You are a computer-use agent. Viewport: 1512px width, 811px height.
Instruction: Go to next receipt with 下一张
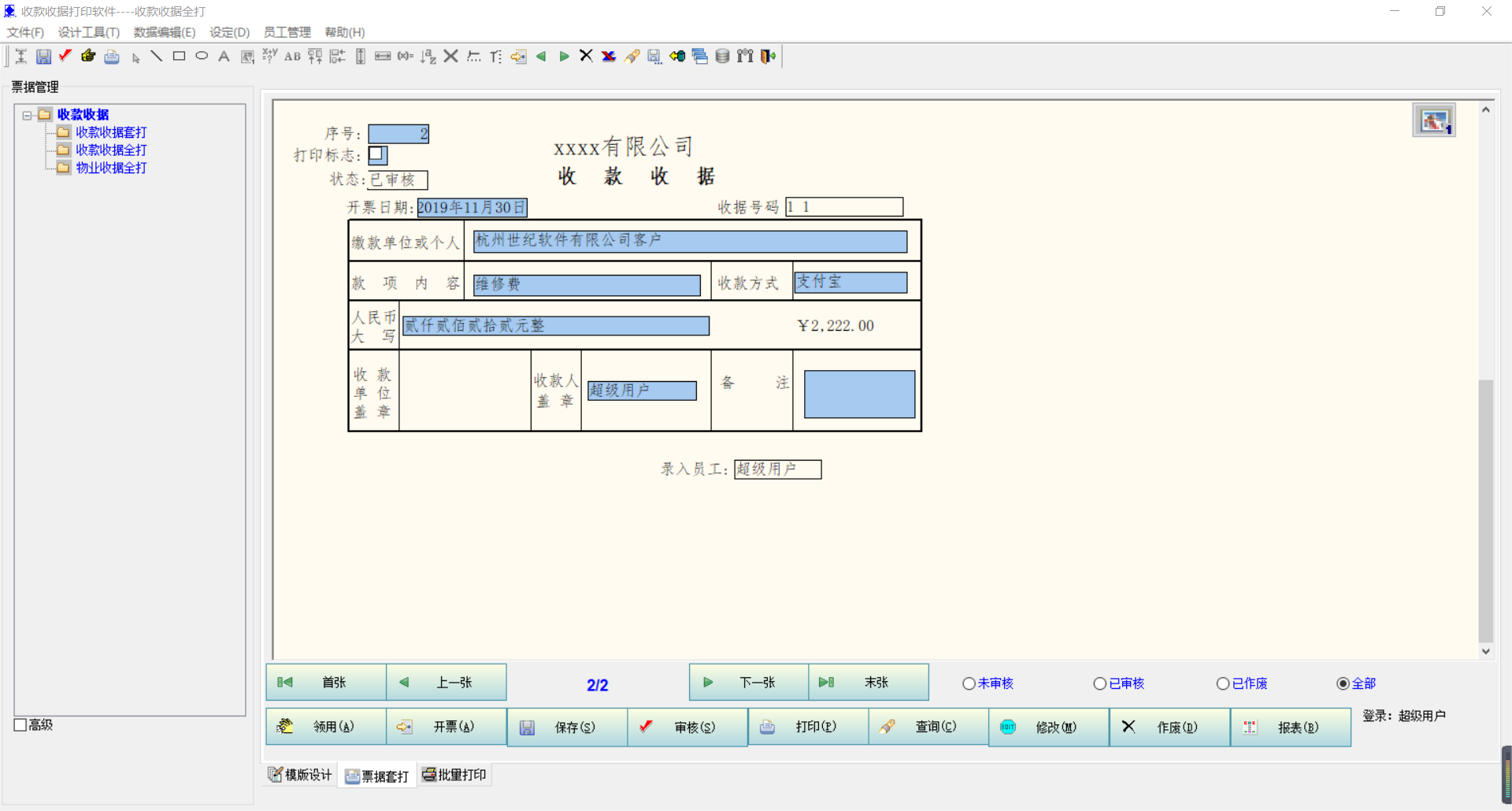click(x=749, y=682)
